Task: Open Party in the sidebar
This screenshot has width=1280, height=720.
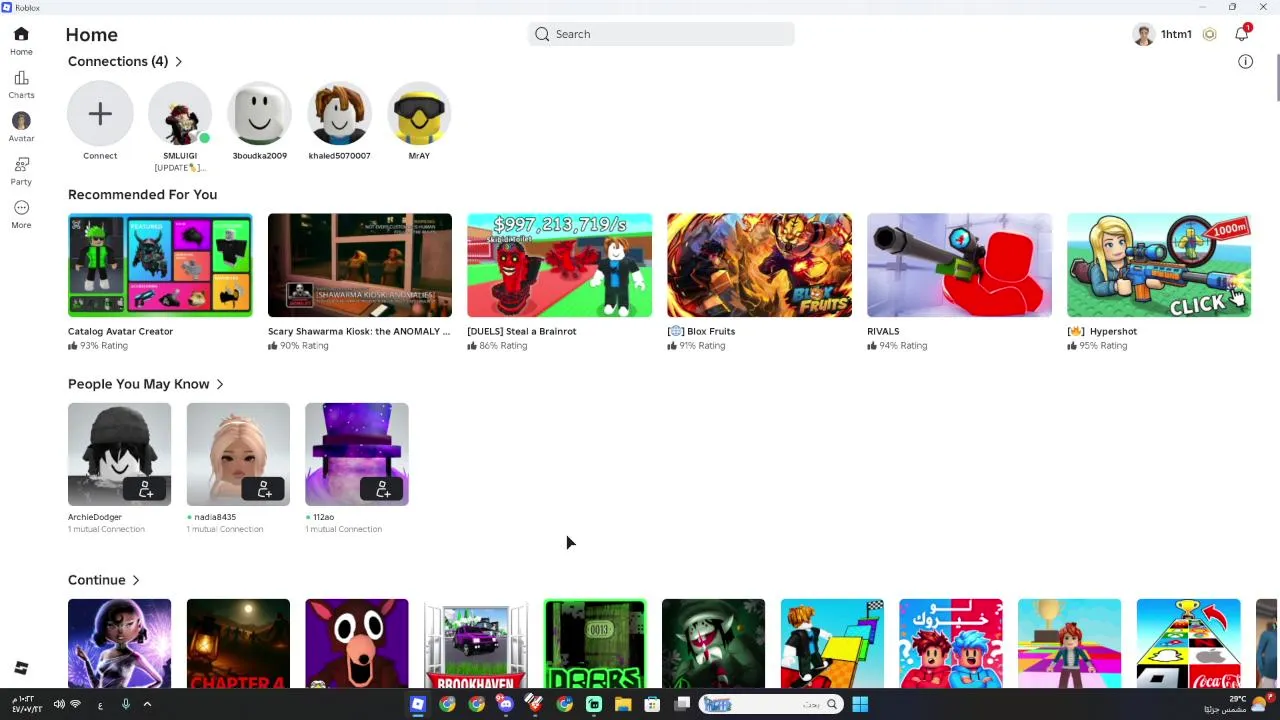Action: [x=21, y=164]
